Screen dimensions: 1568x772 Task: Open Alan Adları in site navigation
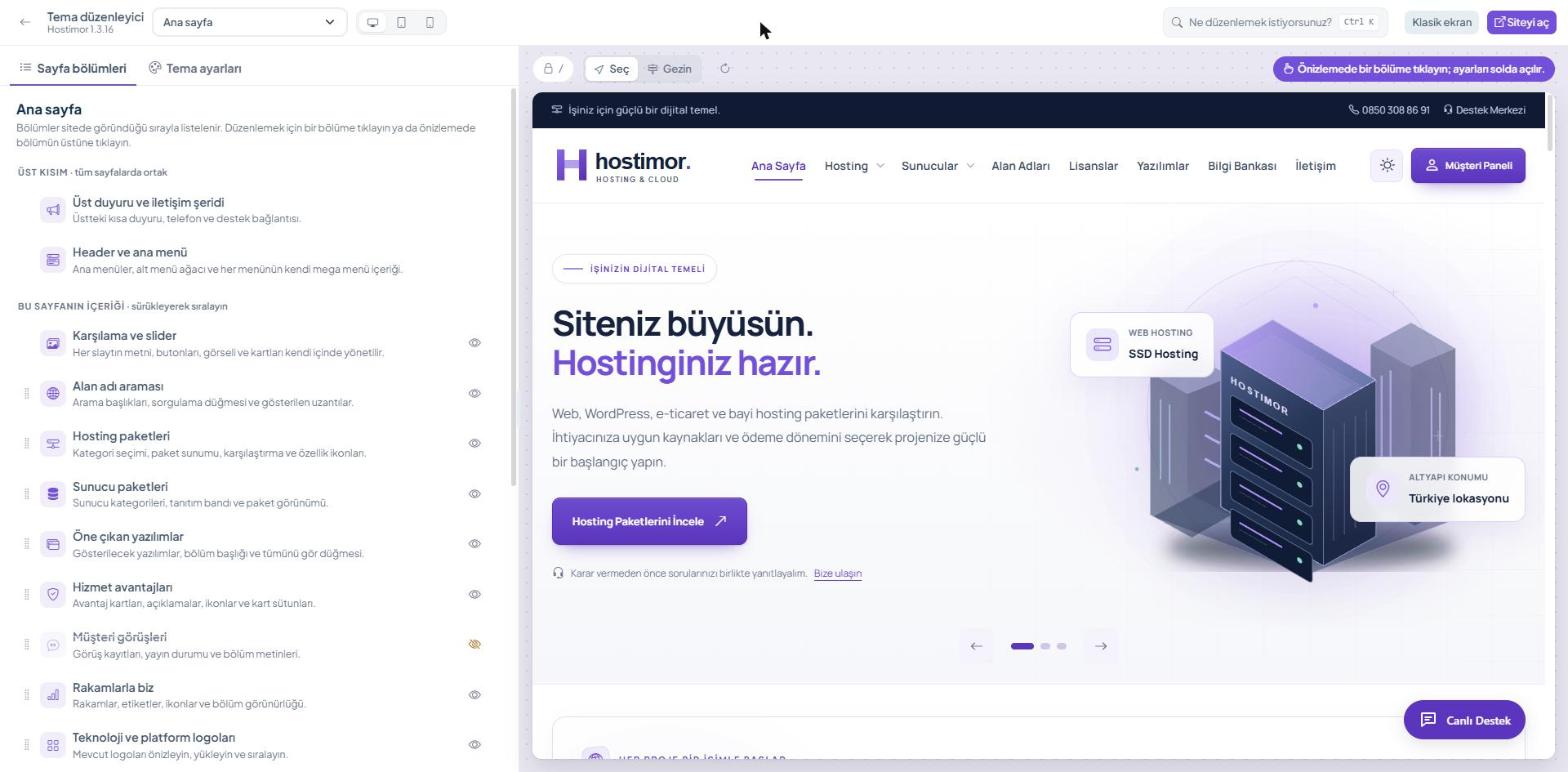coord(1020,166)
